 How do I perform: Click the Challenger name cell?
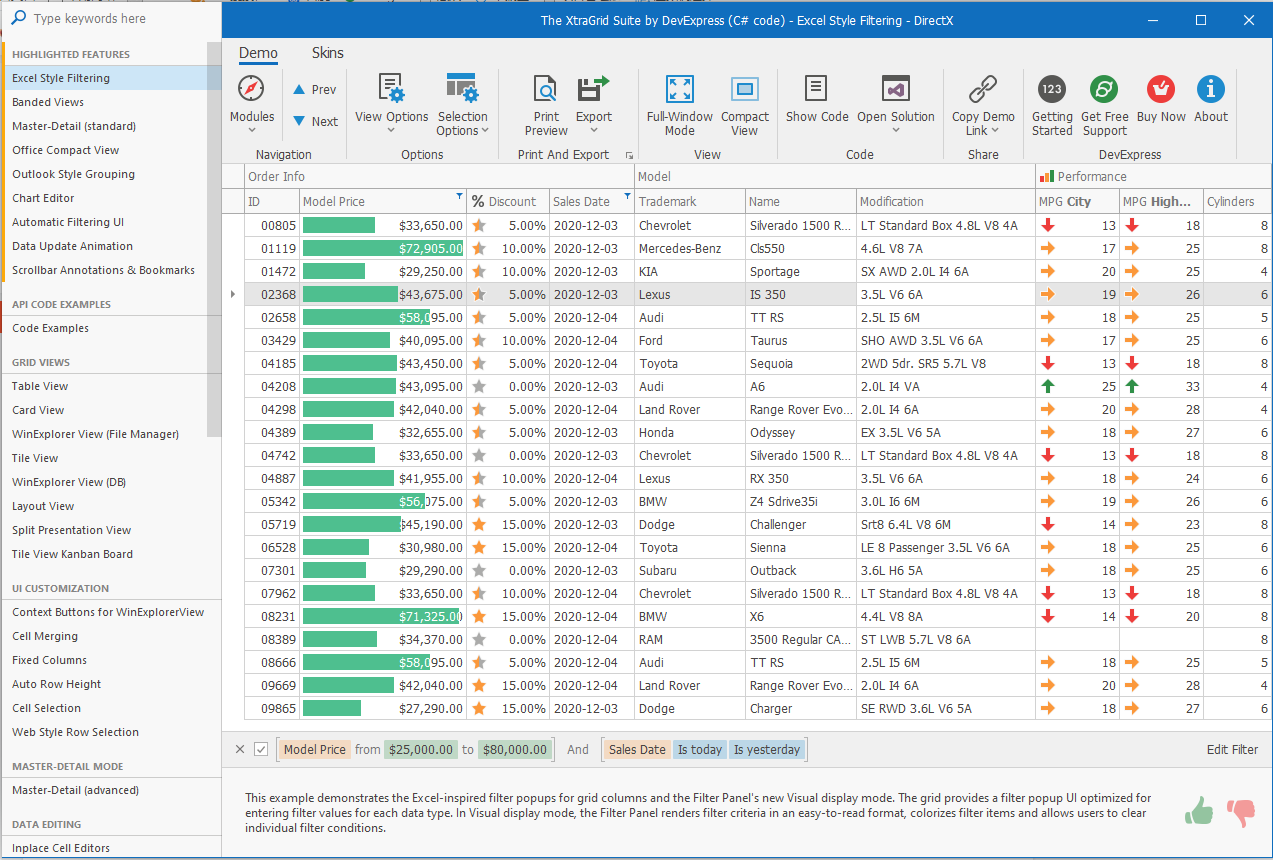tap(800, 525)
